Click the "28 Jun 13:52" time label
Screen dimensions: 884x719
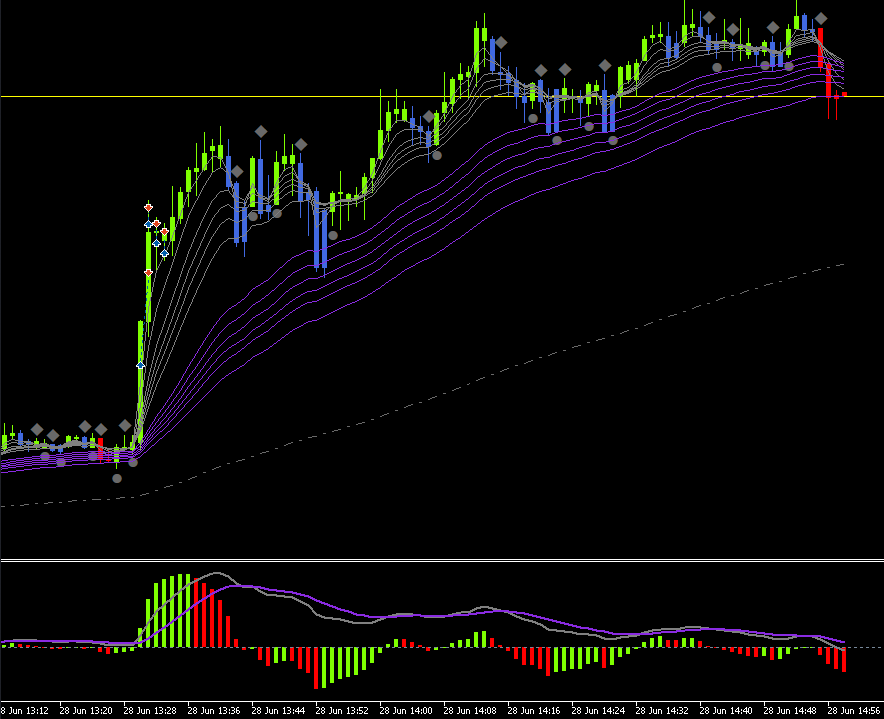342,711
